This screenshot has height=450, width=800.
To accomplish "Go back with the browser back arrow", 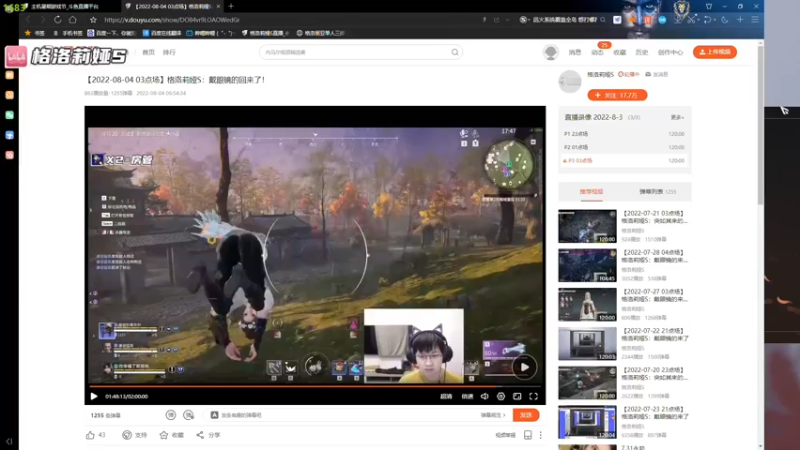I will click(28, 20).
